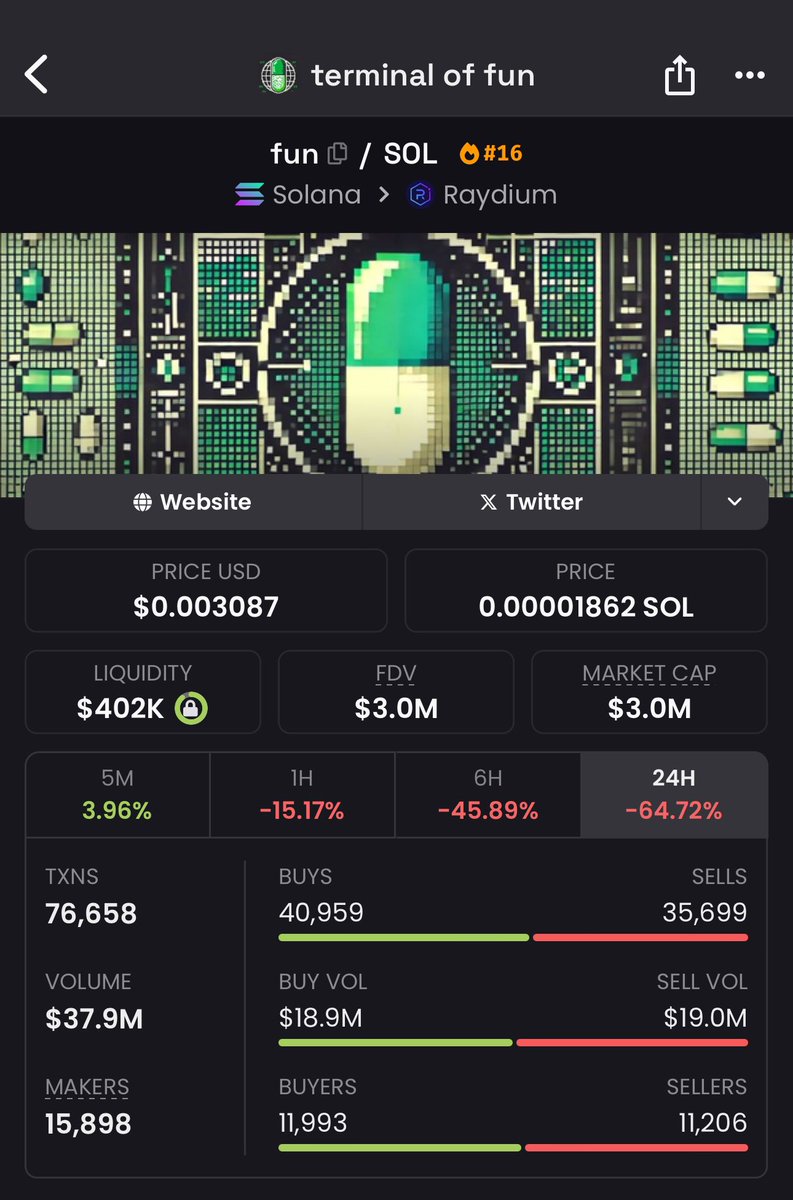Select the 6H timeframe tab
Screen dimensions: 793x1200
[x=488, y=795]
